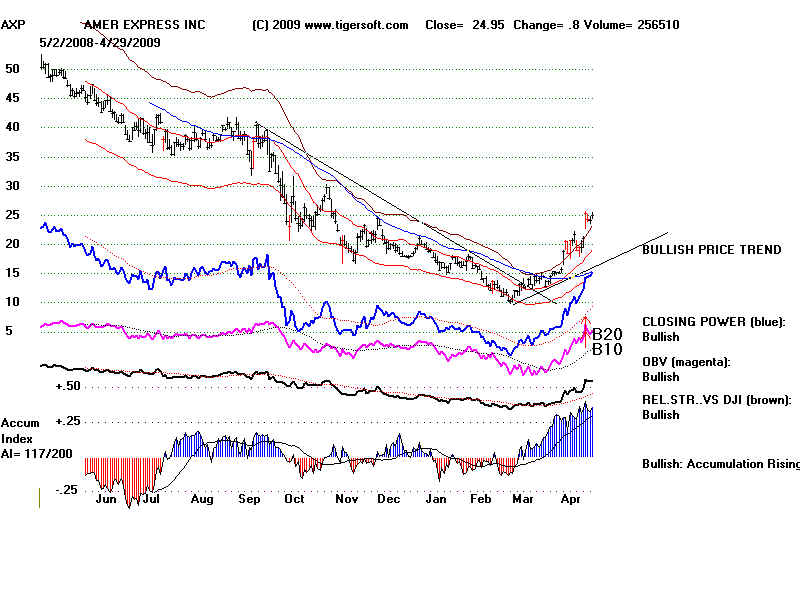Click the Jun month label
Screen dimensions: 800x600
(106, 499)
